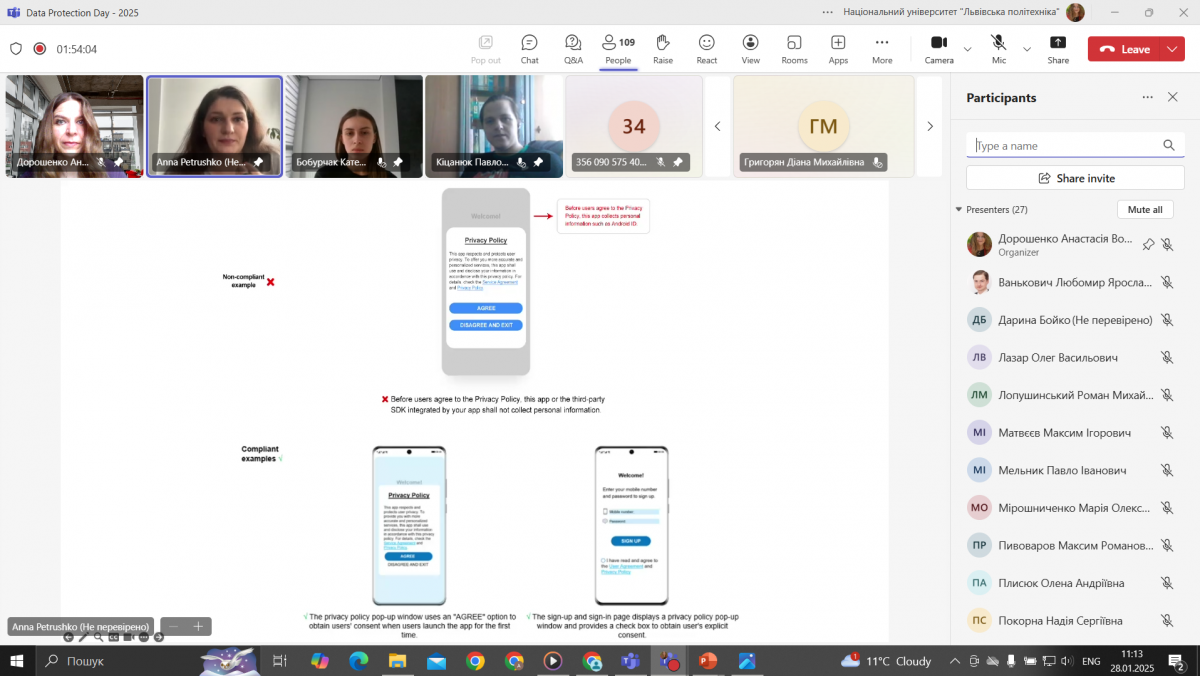The image size is (1200, 676).
Task: Open the View layout options
Action: (750, 48)
